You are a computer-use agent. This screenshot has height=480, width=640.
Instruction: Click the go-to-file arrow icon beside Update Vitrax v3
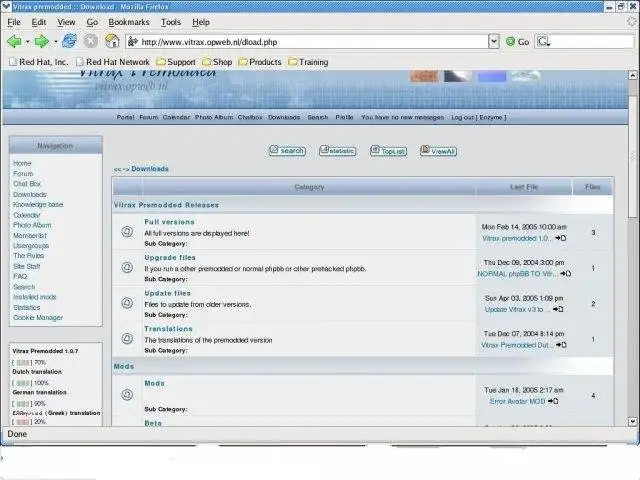(x=558, y=309)
